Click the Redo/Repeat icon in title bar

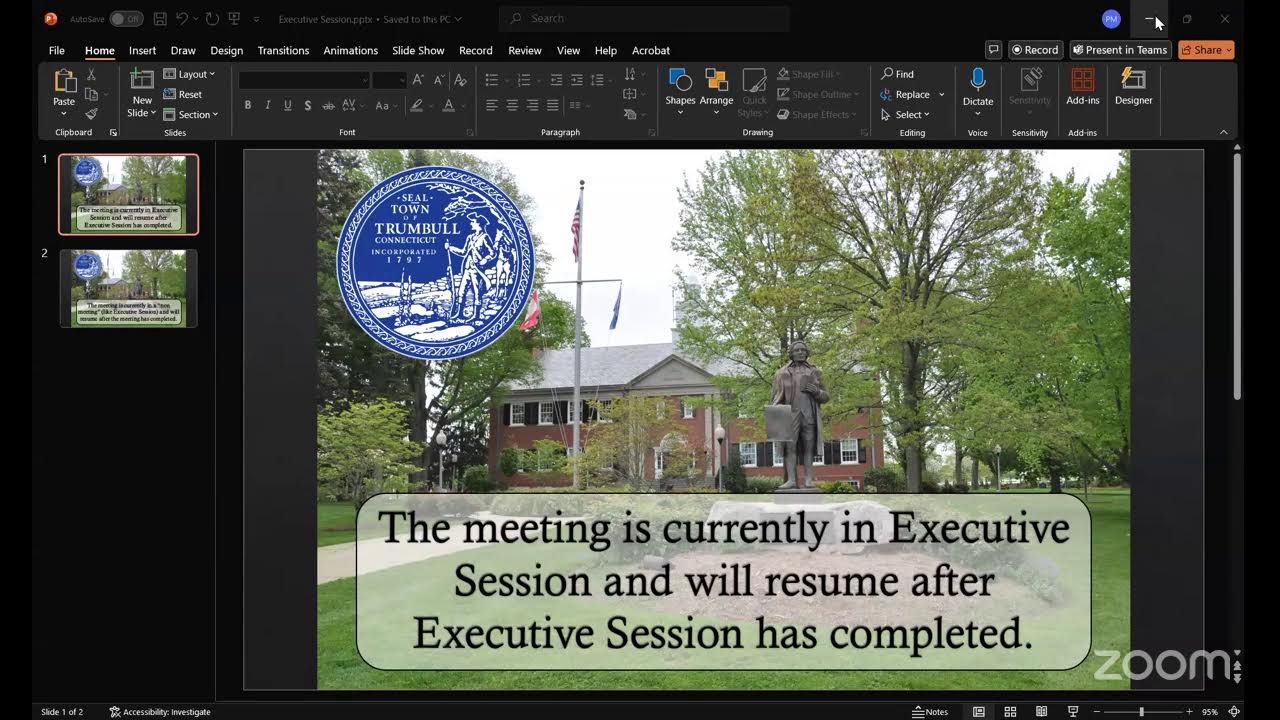pyautogui.click(x=212, y=19)
